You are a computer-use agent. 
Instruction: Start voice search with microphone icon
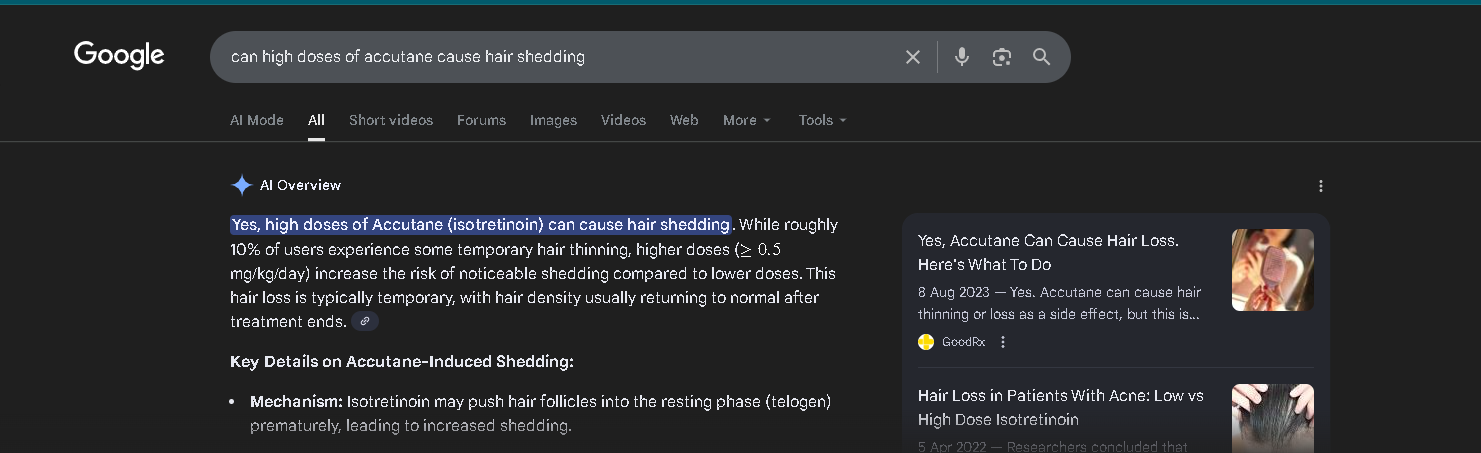(962, 57)
